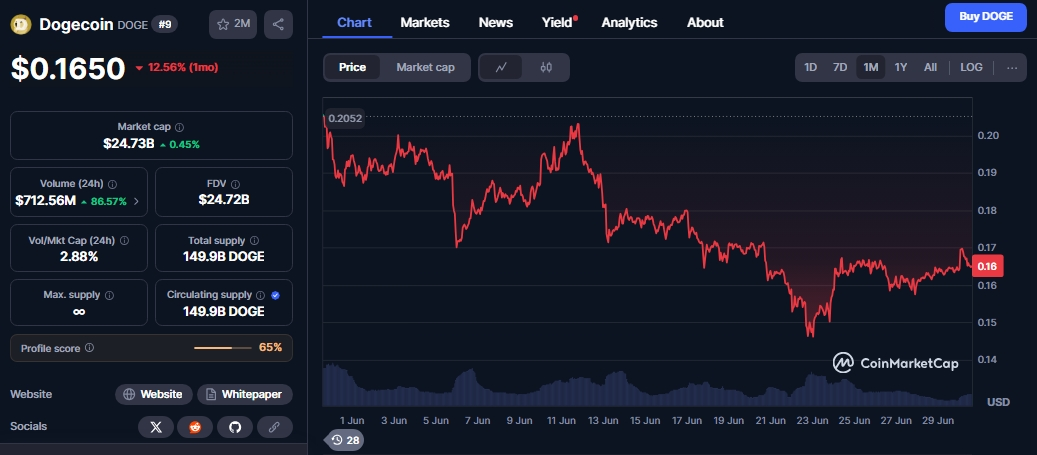The image size is (1037, 455).
Task: Open the Yield tab
Action: coord(558,22)
